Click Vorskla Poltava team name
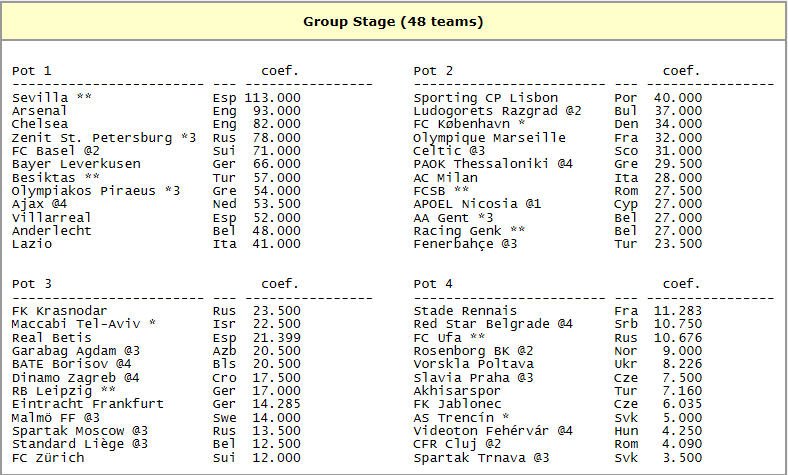This screenshot has width=788, height=475. 474,363
